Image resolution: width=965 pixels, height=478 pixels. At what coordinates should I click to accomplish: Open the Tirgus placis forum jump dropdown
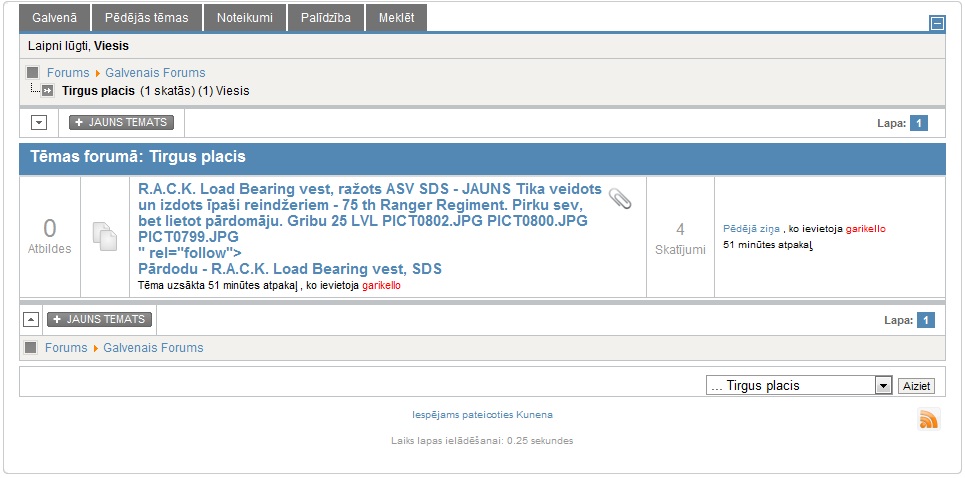point(799,386)
